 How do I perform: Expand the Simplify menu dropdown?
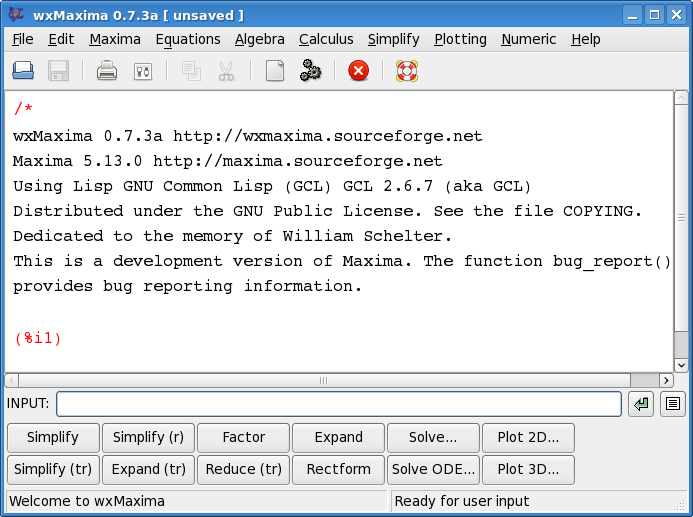coord(394,39)
